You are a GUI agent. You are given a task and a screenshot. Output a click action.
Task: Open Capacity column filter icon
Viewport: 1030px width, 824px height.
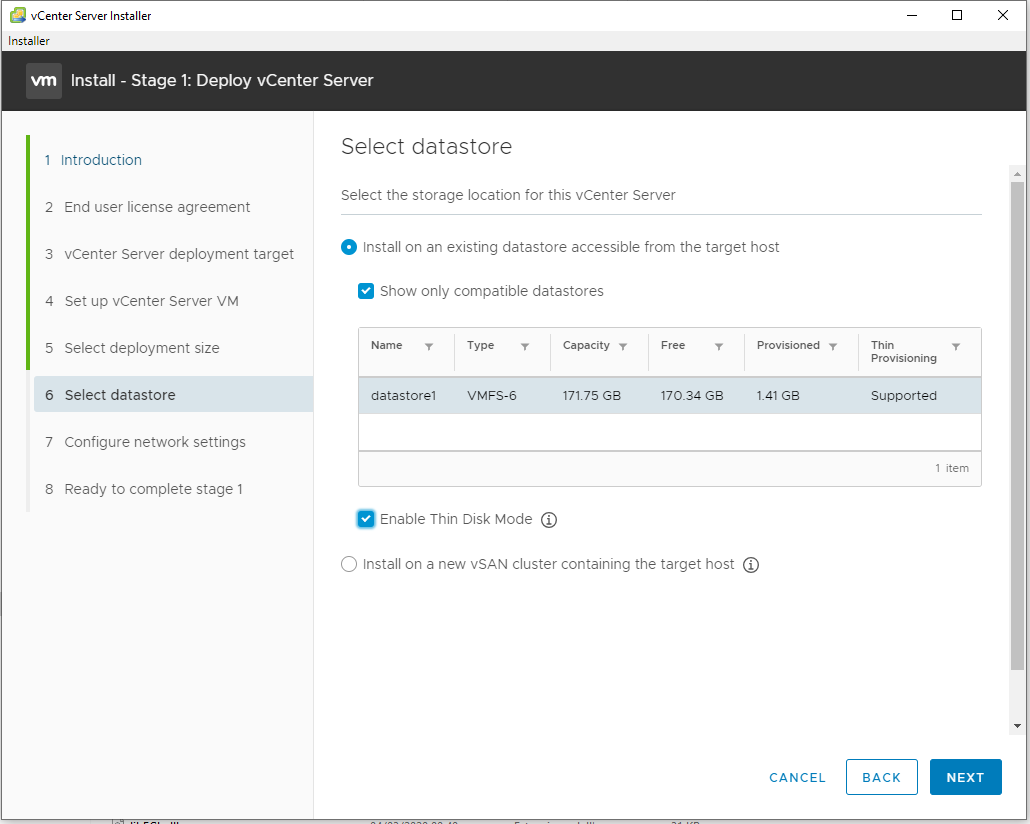(623, 346)
